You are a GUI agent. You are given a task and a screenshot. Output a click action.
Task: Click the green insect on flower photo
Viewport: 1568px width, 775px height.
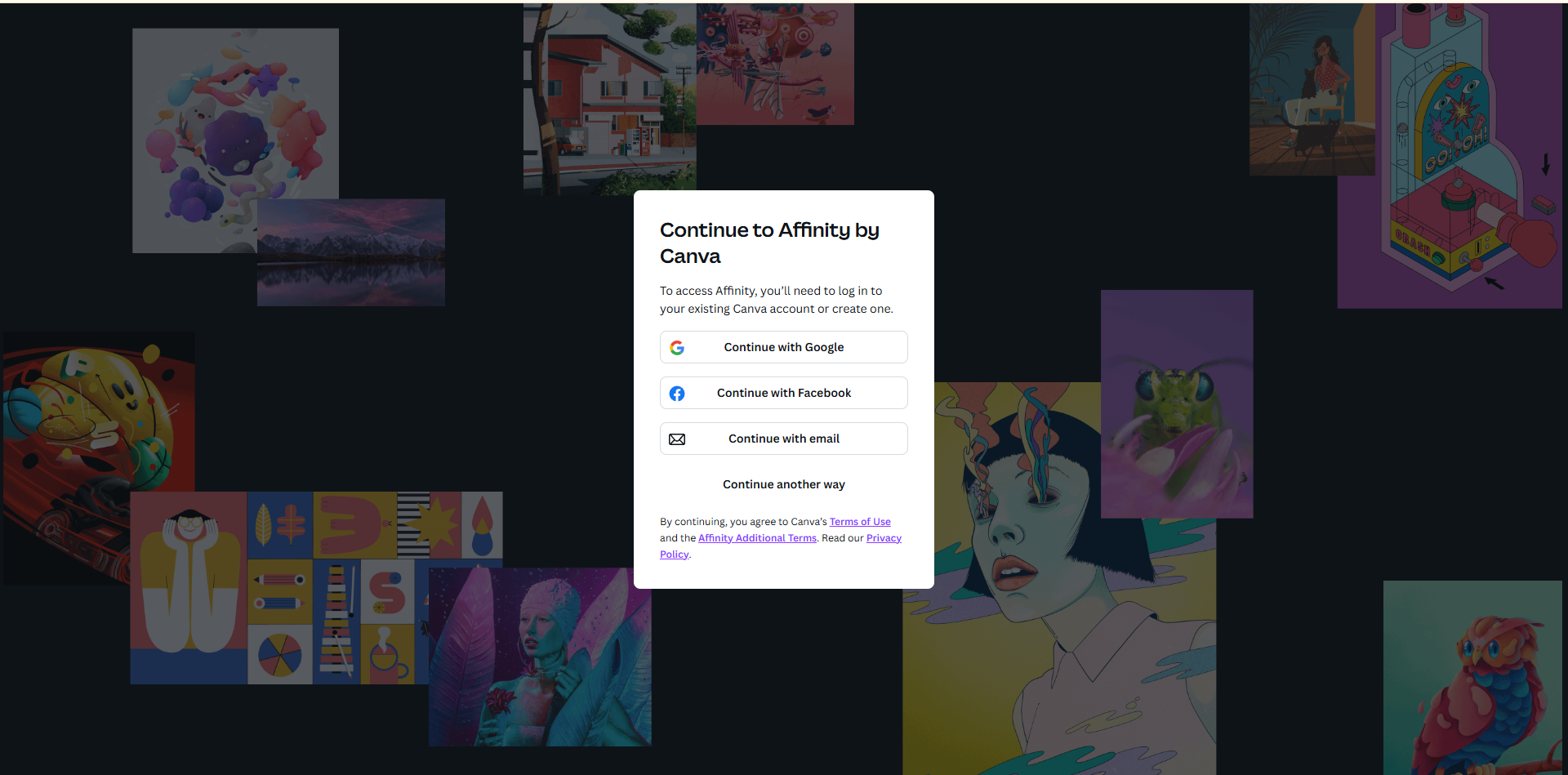click(1176, 404)
